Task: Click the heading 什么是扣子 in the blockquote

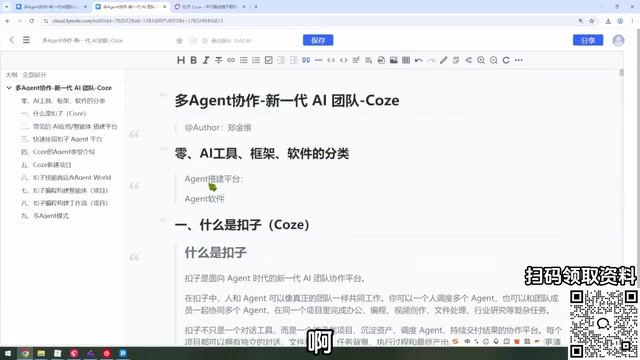Action: (x=216, y=253)
